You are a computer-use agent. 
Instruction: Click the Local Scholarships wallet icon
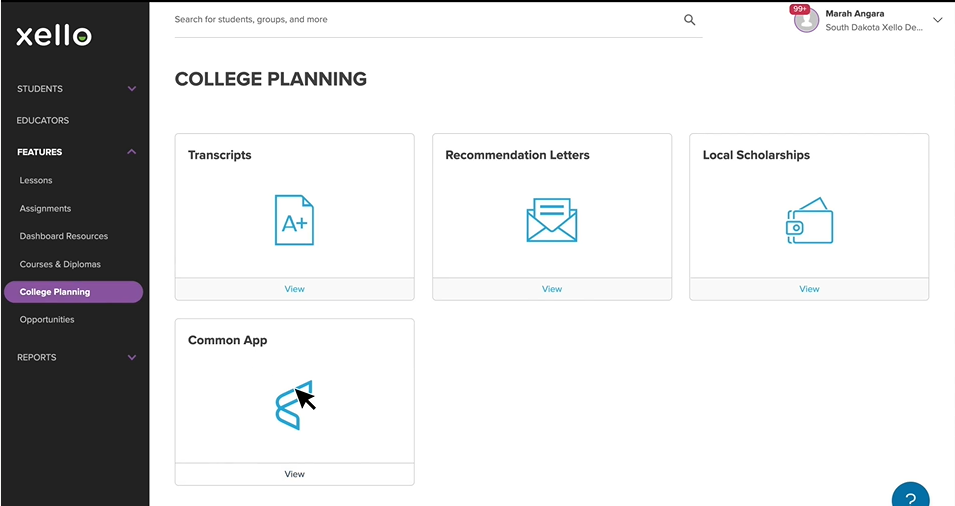click(809, 220)
